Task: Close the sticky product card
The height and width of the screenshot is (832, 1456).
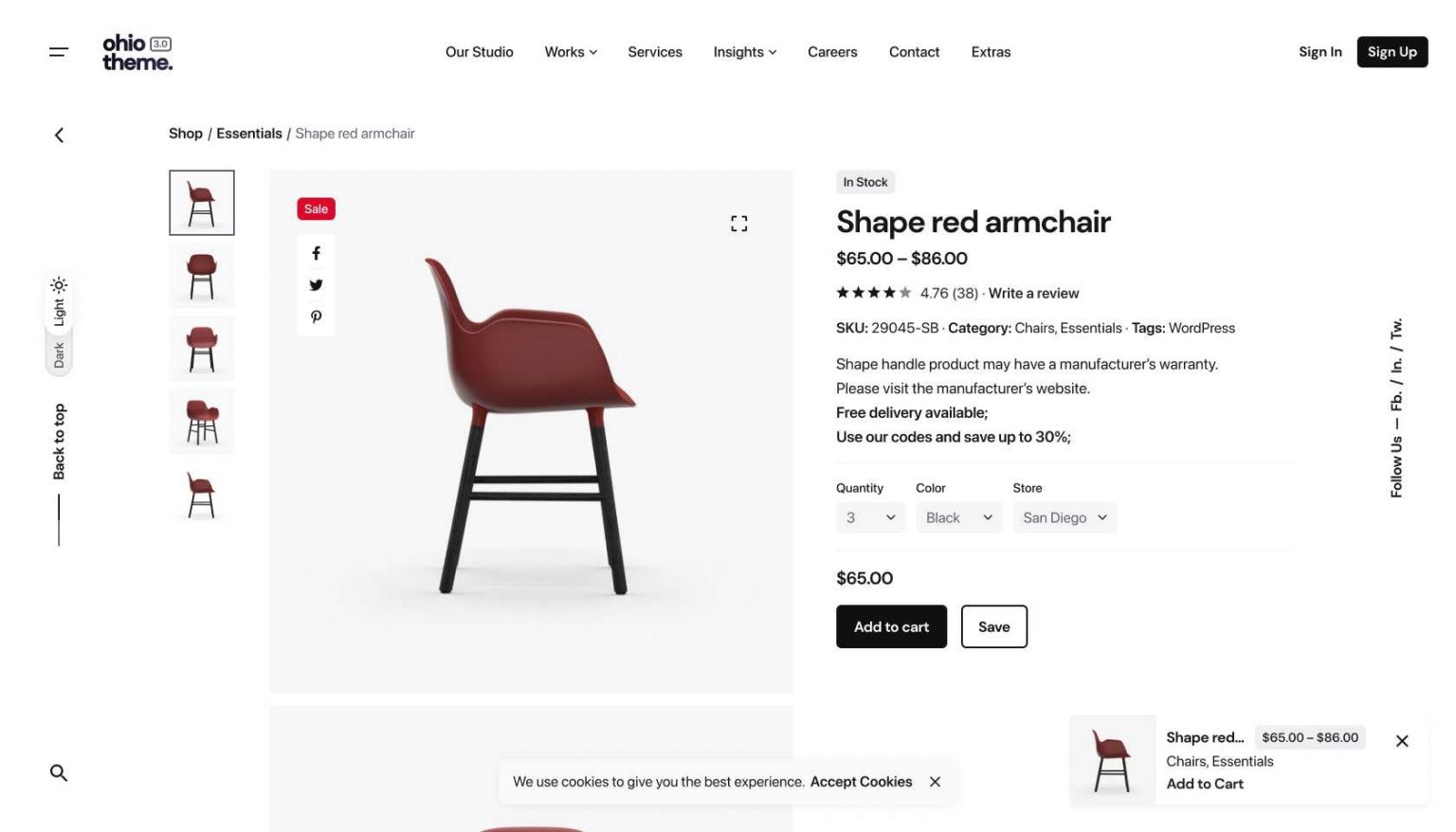Action: [x=1402, y=741]
